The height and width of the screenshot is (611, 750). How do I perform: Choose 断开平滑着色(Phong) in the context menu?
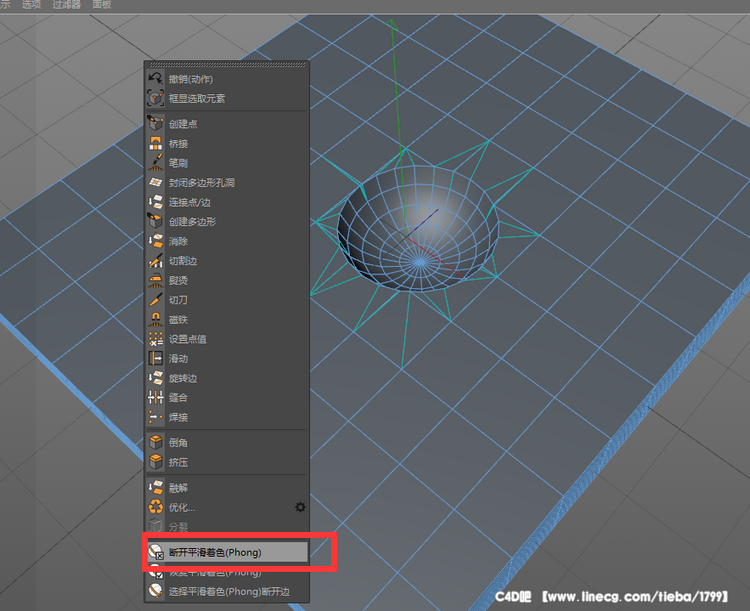pos(226,552)
